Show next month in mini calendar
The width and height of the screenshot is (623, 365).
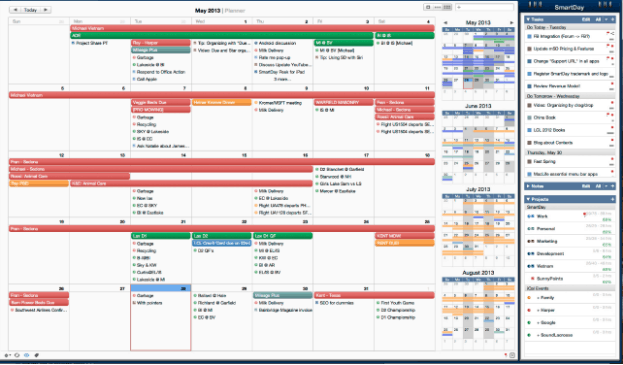[x=511, y=23]
